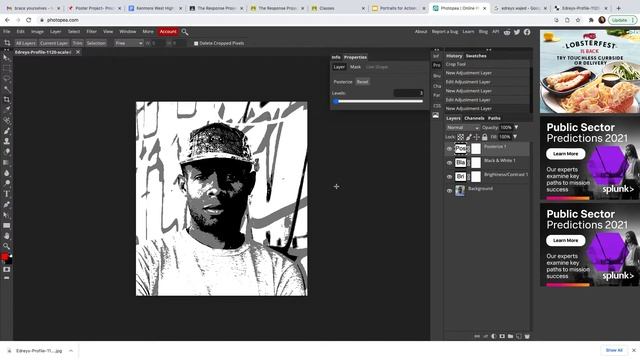Viewport: 640px width, 360px height.
Task: Switch to the Swatches tab
Action: coord(476,56)
